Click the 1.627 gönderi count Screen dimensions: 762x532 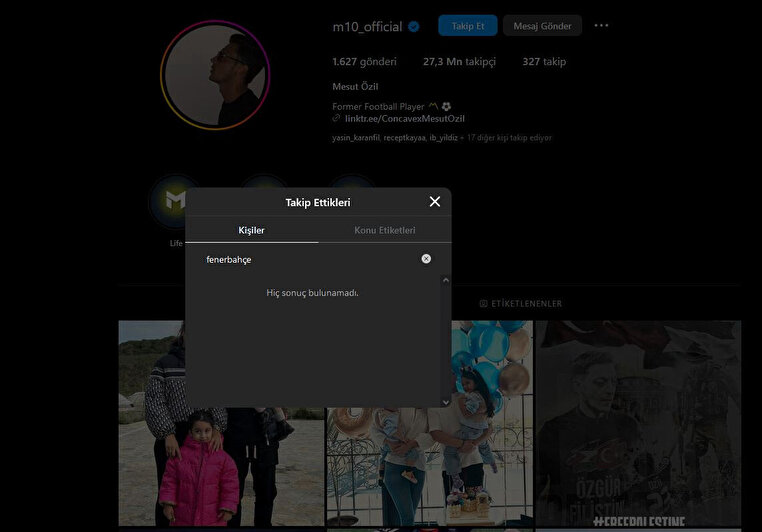[364, 62]
